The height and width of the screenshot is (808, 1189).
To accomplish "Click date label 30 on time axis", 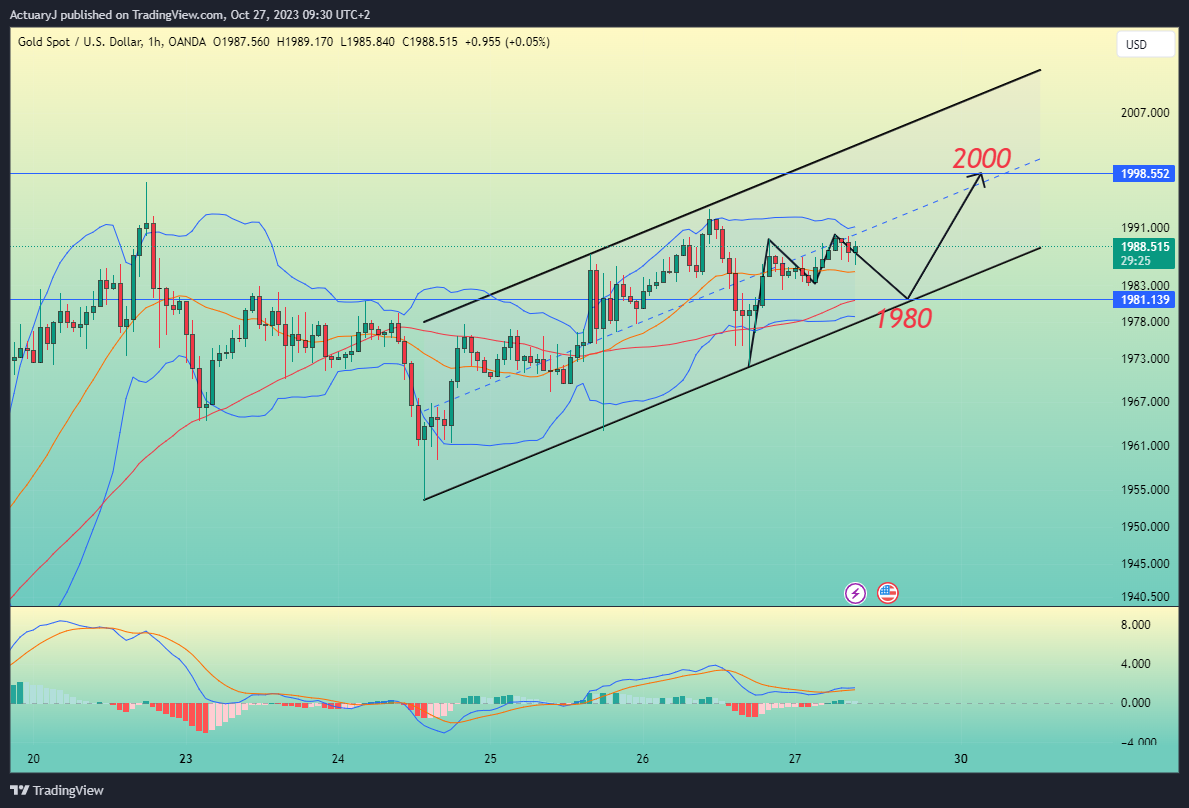I will (961, 758).
